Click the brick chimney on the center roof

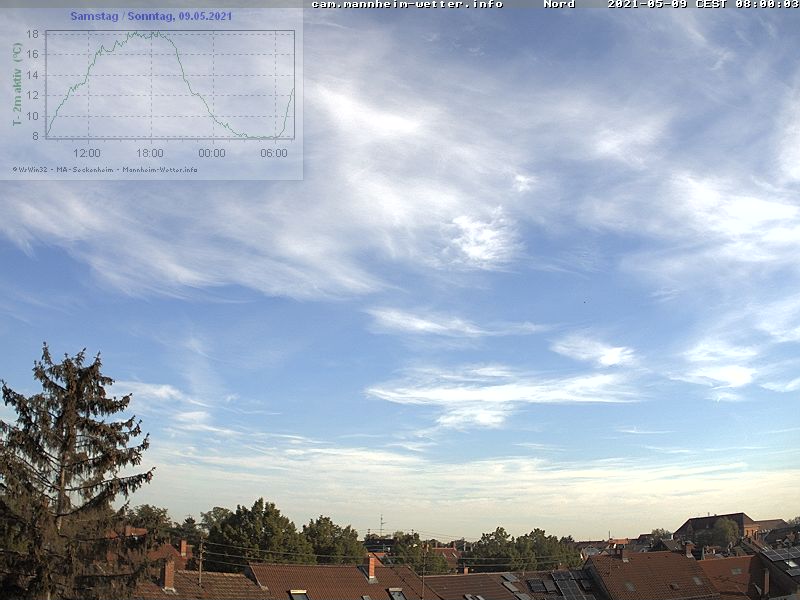coord(372,568)
